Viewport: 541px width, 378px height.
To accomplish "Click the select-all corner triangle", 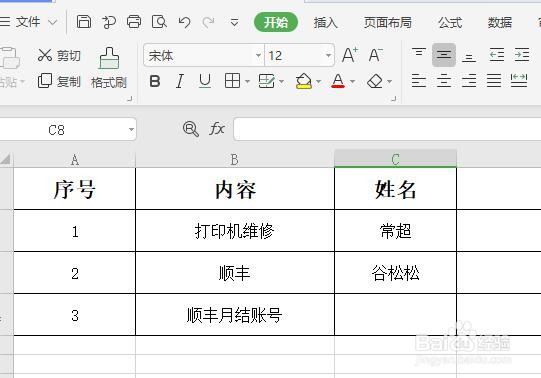I will click(6, 159).
